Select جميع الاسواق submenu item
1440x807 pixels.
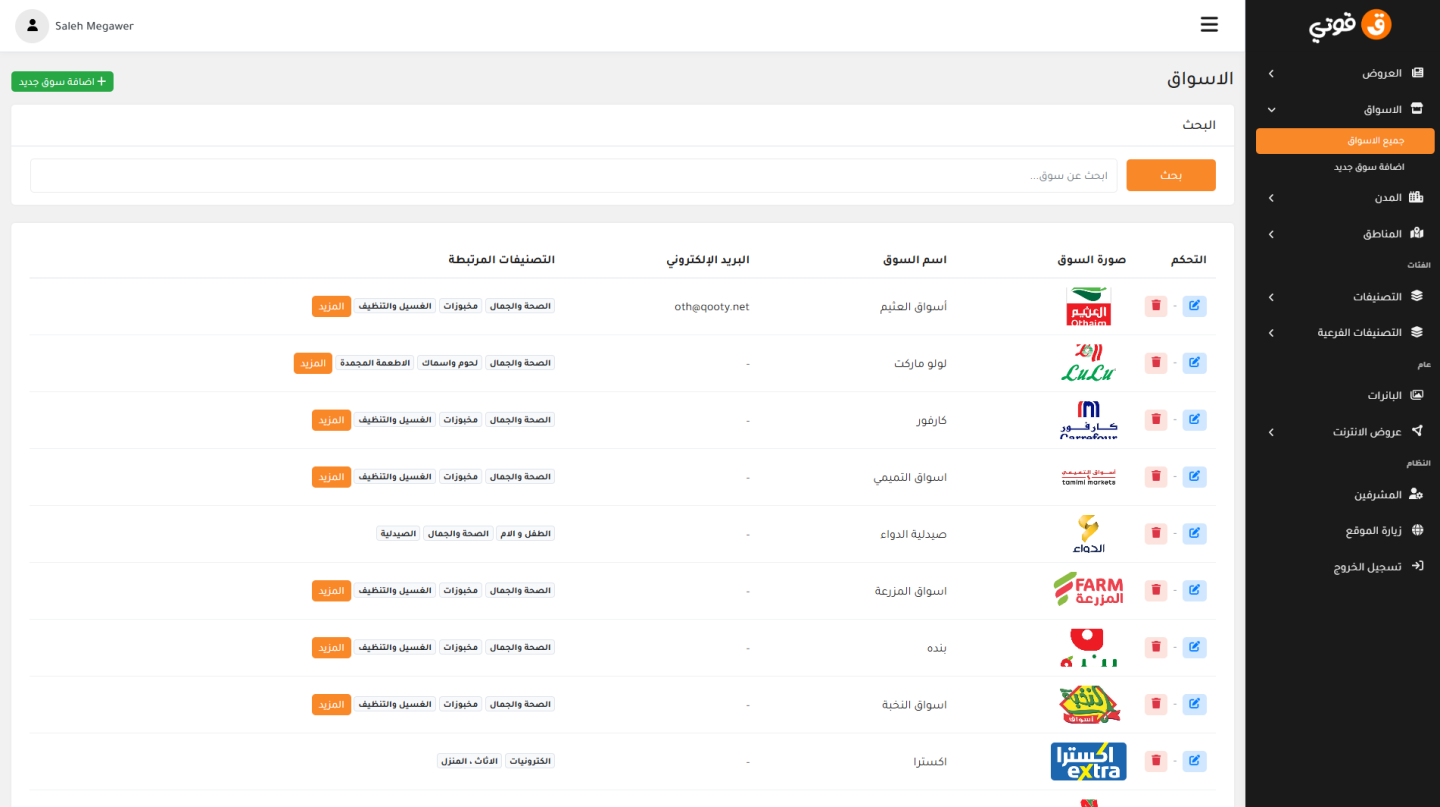tap(1345, 141)
